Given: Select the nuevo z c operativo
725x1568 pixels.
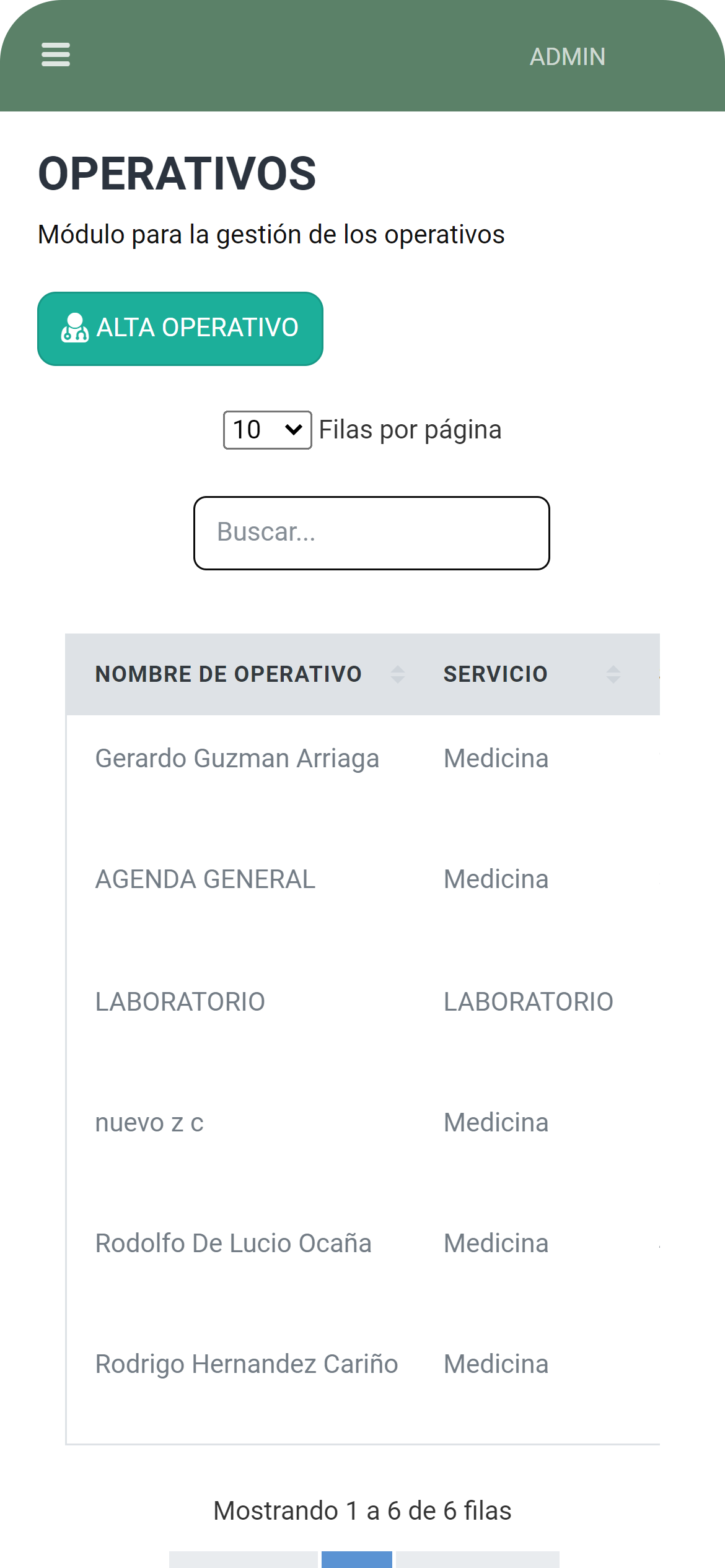Looking at the screenshot, I should click(x=149, y=1122).
